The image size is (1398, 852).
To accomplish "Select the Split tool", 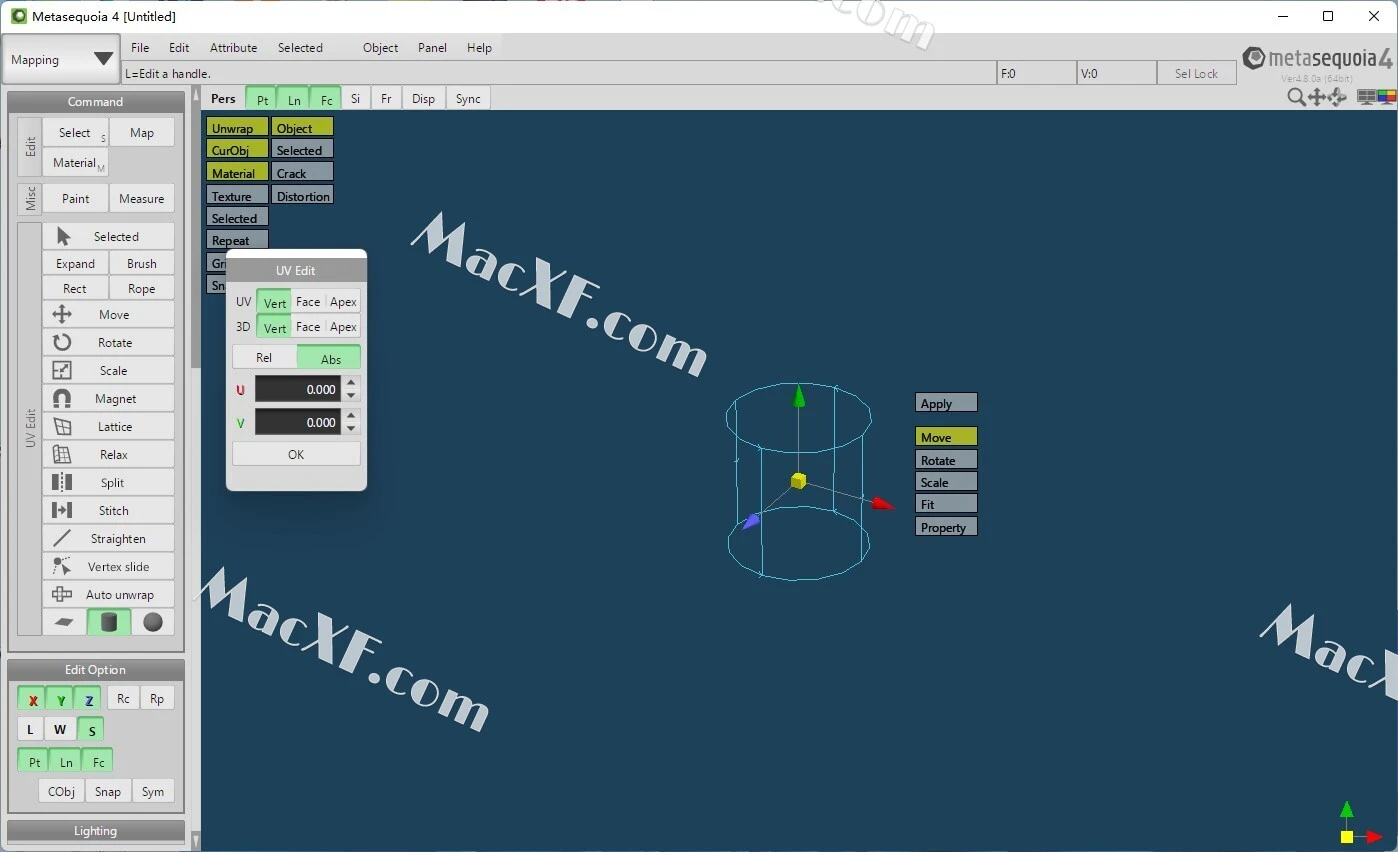I will coord(108,482).
